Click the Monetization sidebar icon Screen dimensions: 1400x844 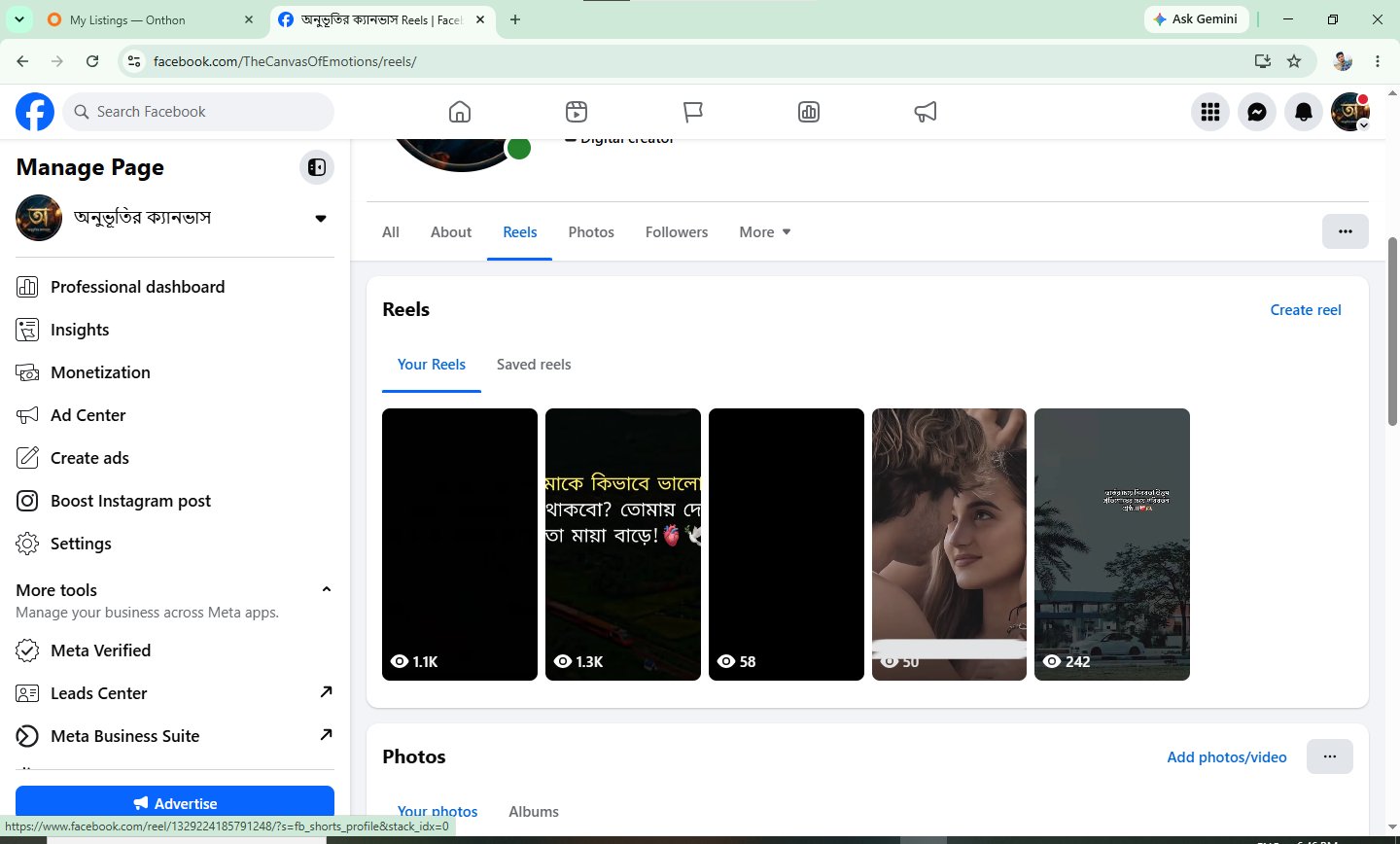click(x=27, y=372)
